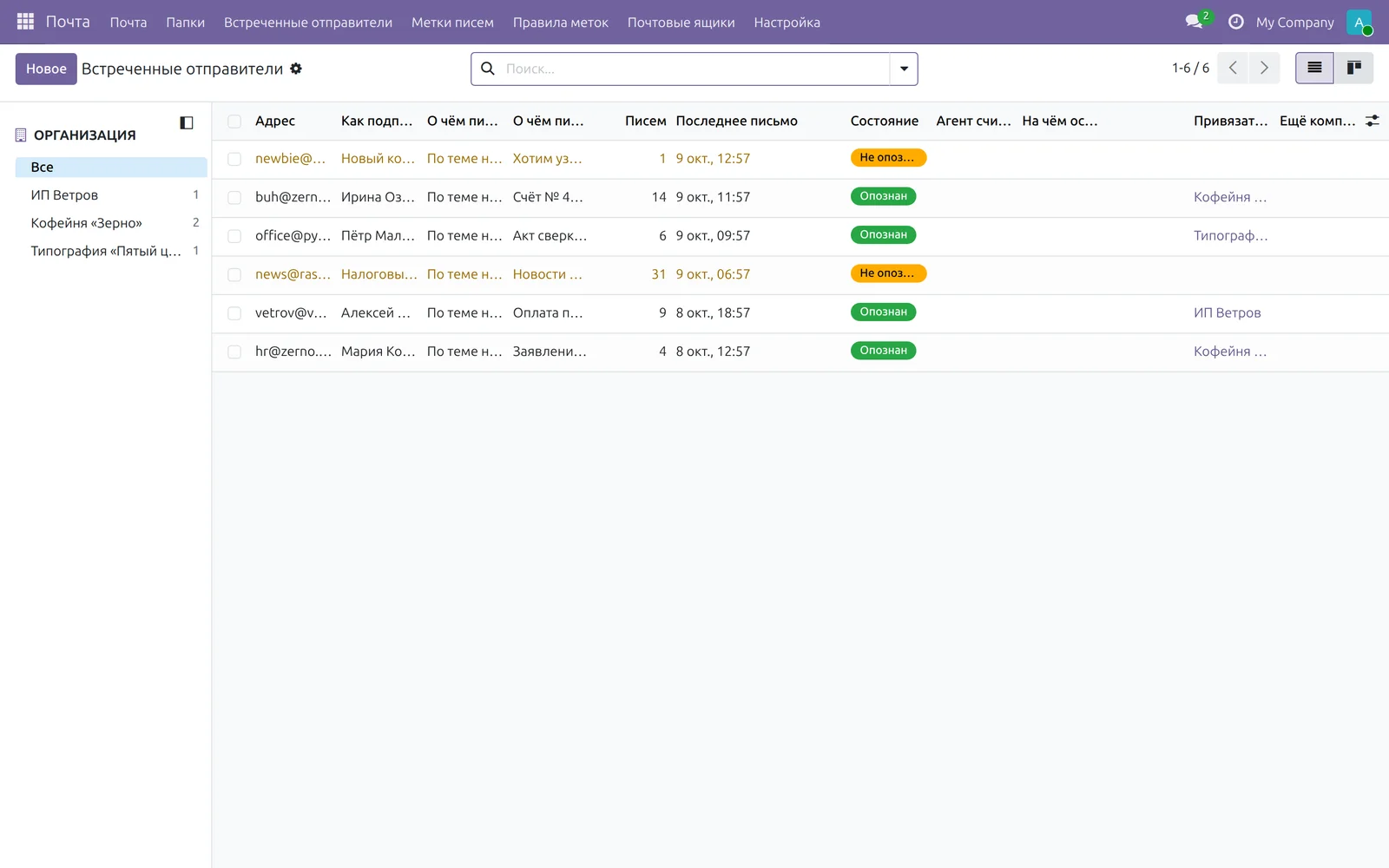Open the apps grid menu icon
This screenshot has height=868, width=1389.
pyautogui.click(x=25, y=22)
